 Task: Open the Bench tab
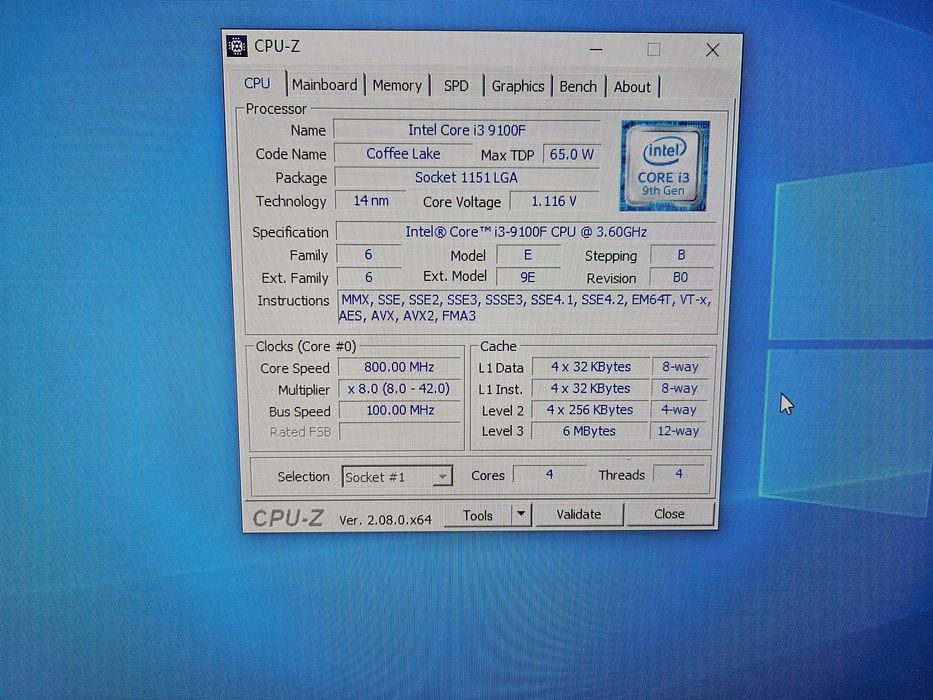click(578, 87)
